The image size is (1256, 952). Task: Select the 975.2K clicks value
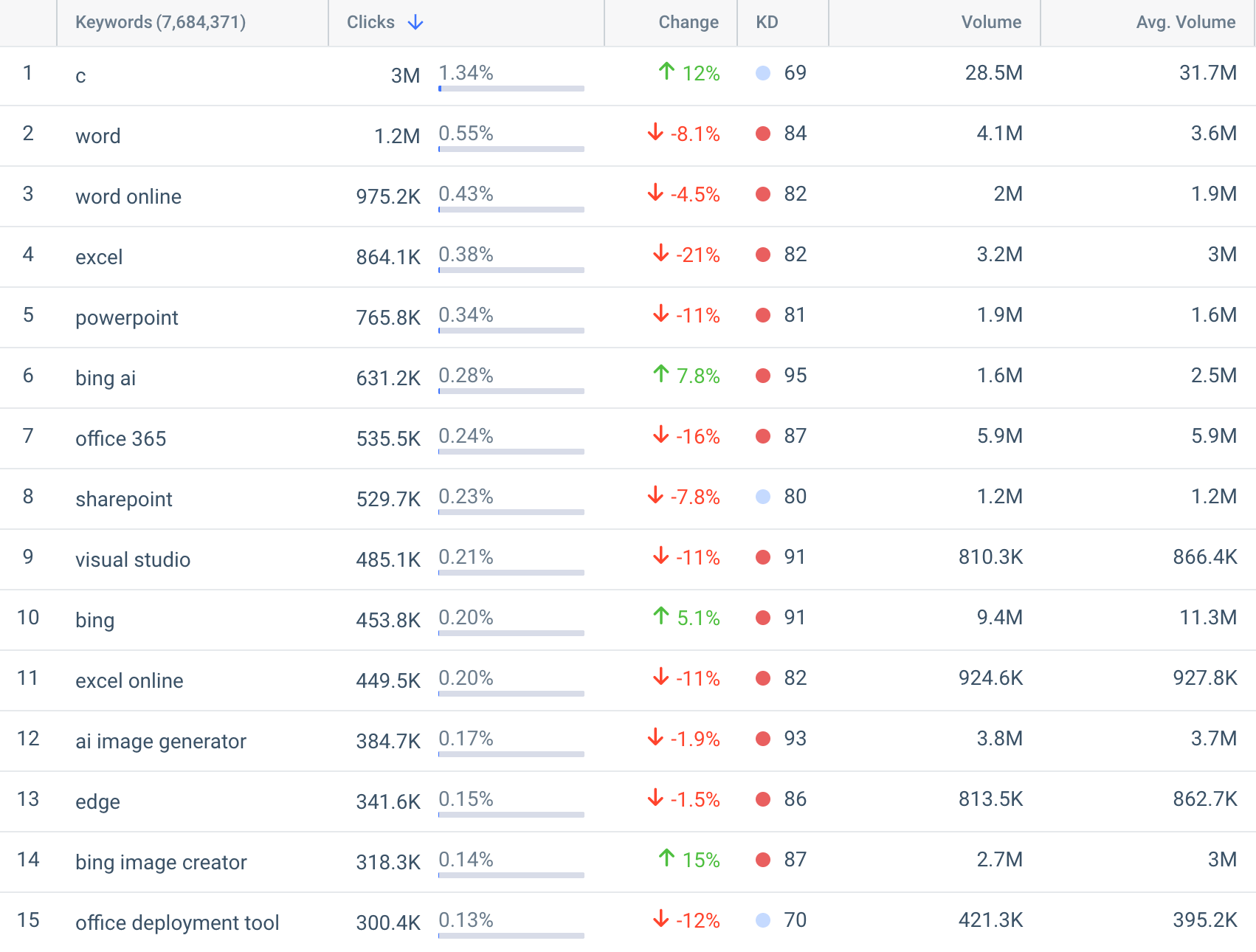coord(388,196)
